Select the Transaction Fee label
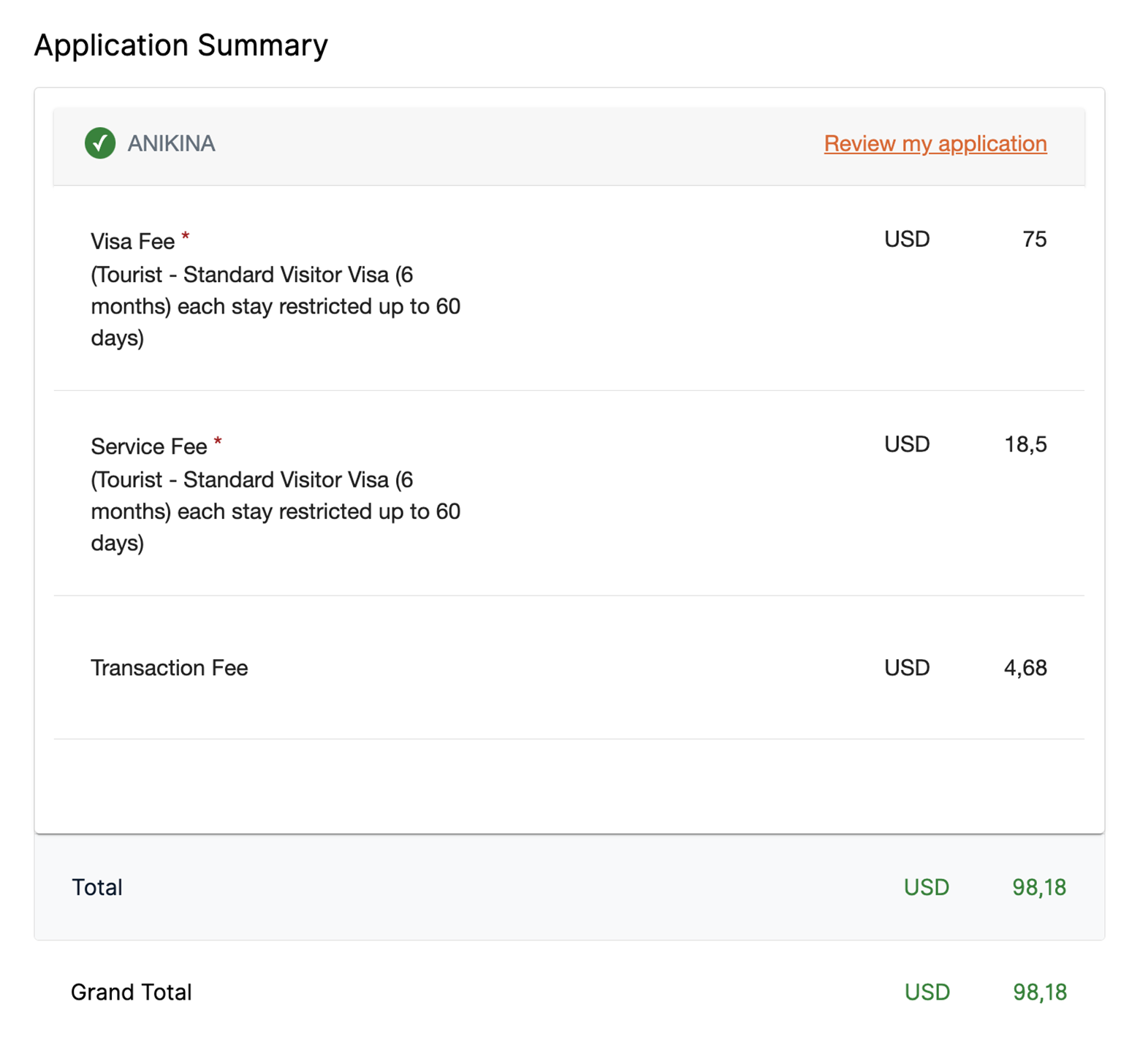 (170, 668)
